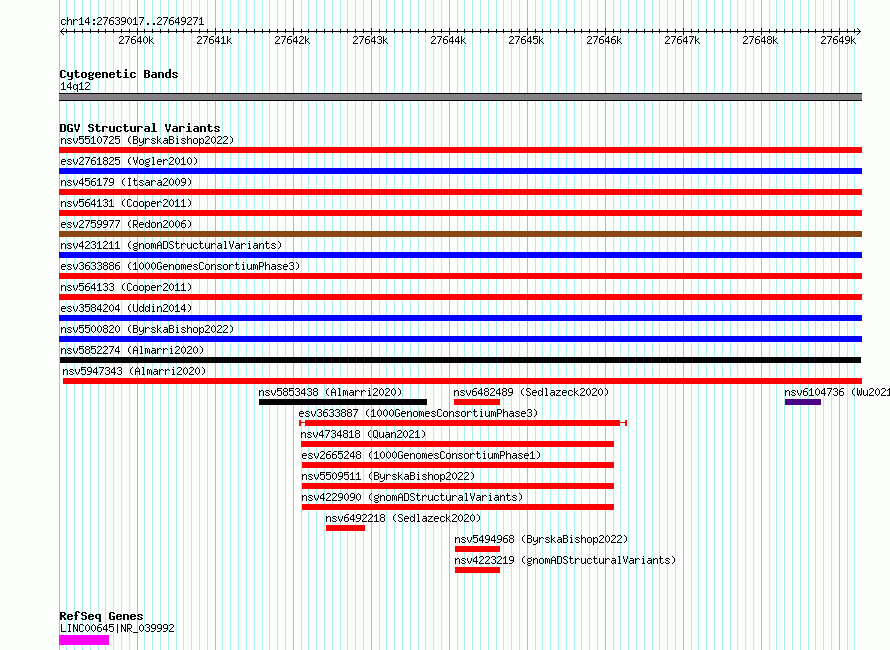Click the 27643k ruler tick label
Viewport: 890px width, 650px height.
tap(370, 40)
